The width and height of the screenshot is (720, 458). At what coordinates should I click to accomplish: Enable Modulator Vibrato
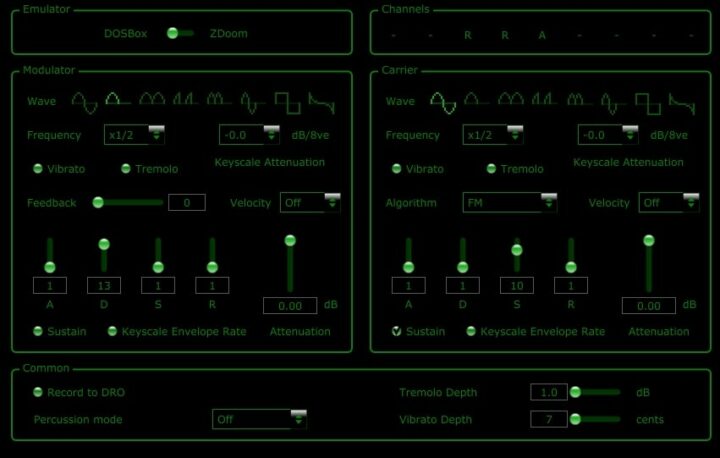click(38, 169)
